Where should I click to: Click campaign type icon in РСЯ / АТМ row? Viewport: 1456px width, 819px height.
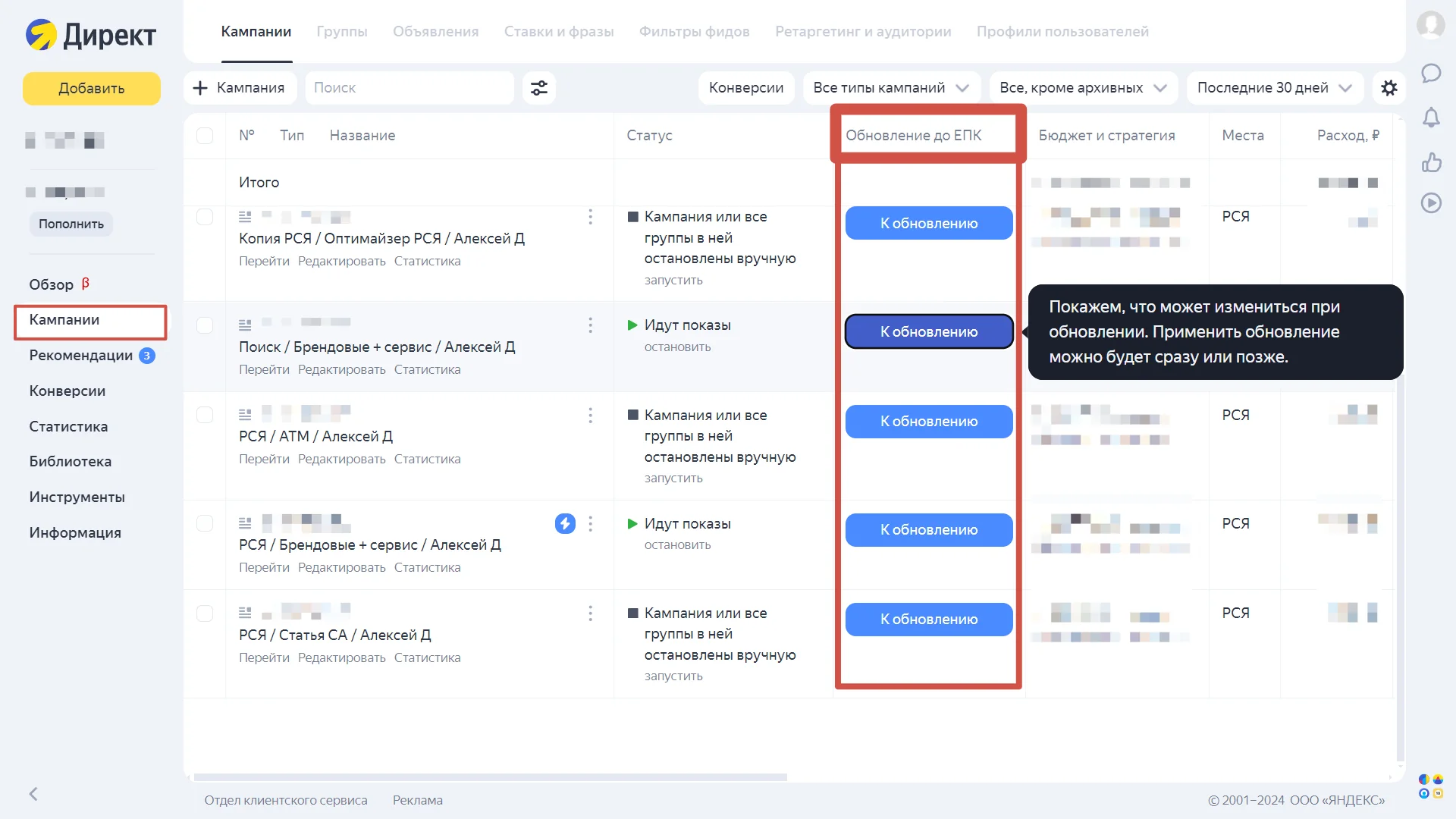point(245,415)
